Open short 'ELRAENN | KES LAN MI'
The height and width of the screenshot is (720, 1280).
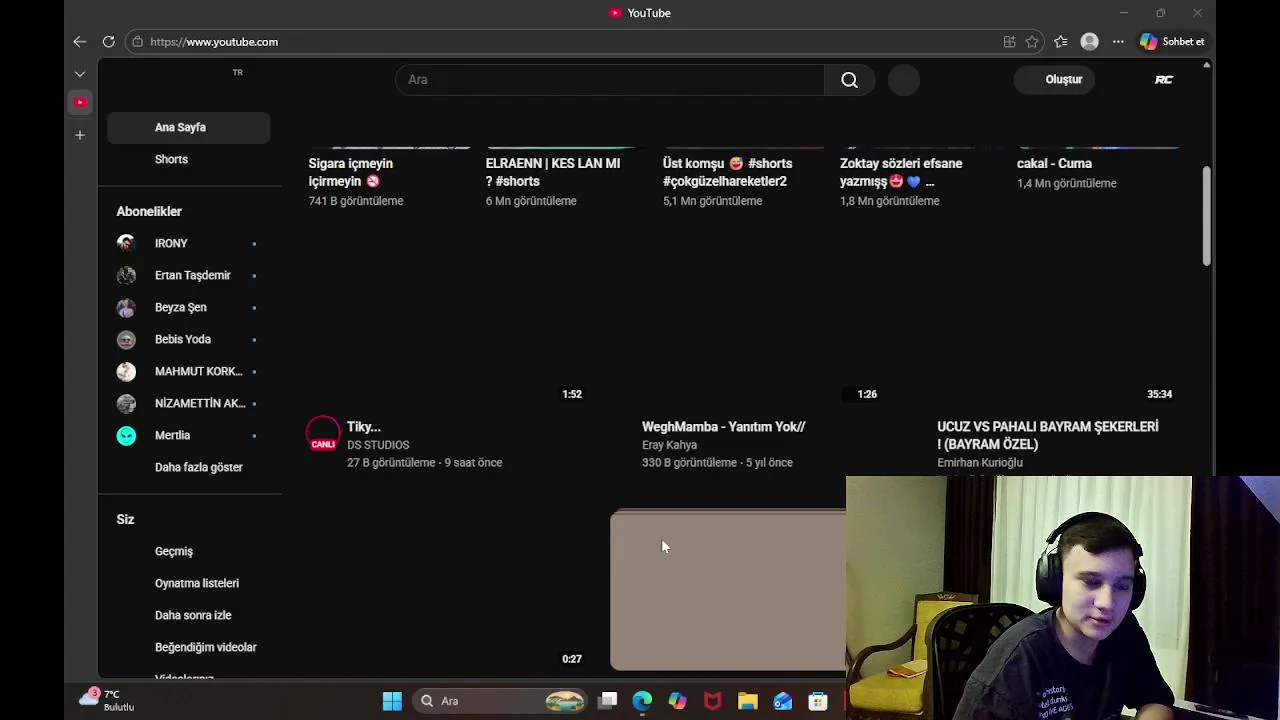tap(553, 172)
